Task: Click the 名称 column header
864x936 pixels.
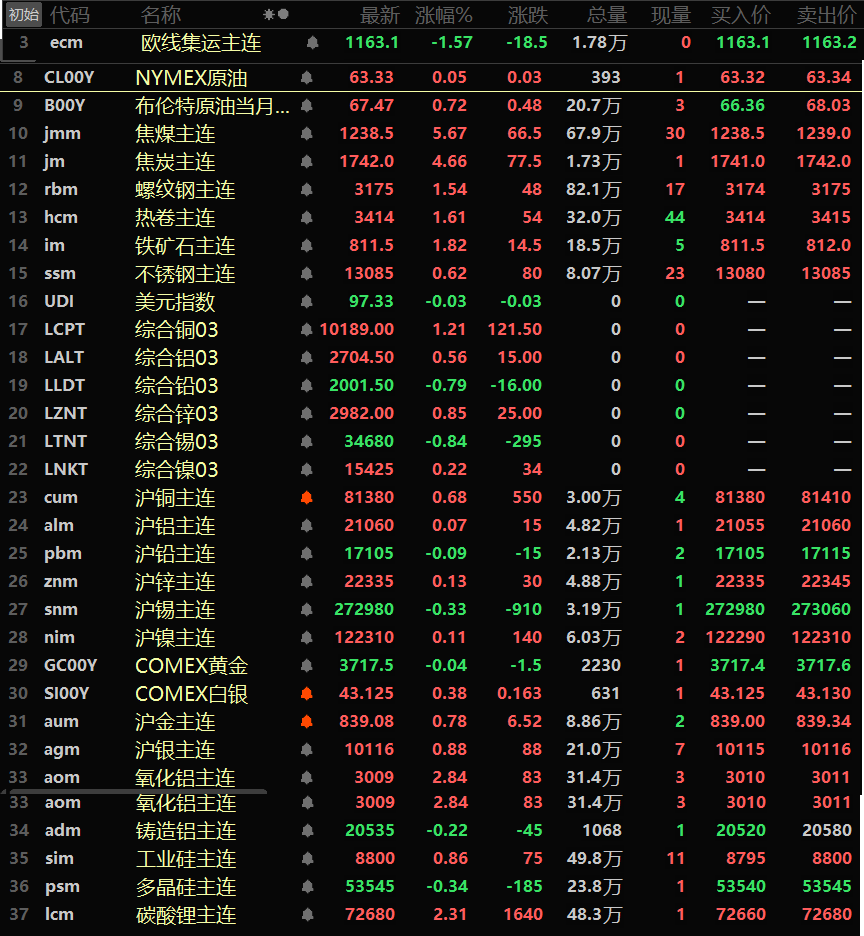Action: tap(160, 15)
